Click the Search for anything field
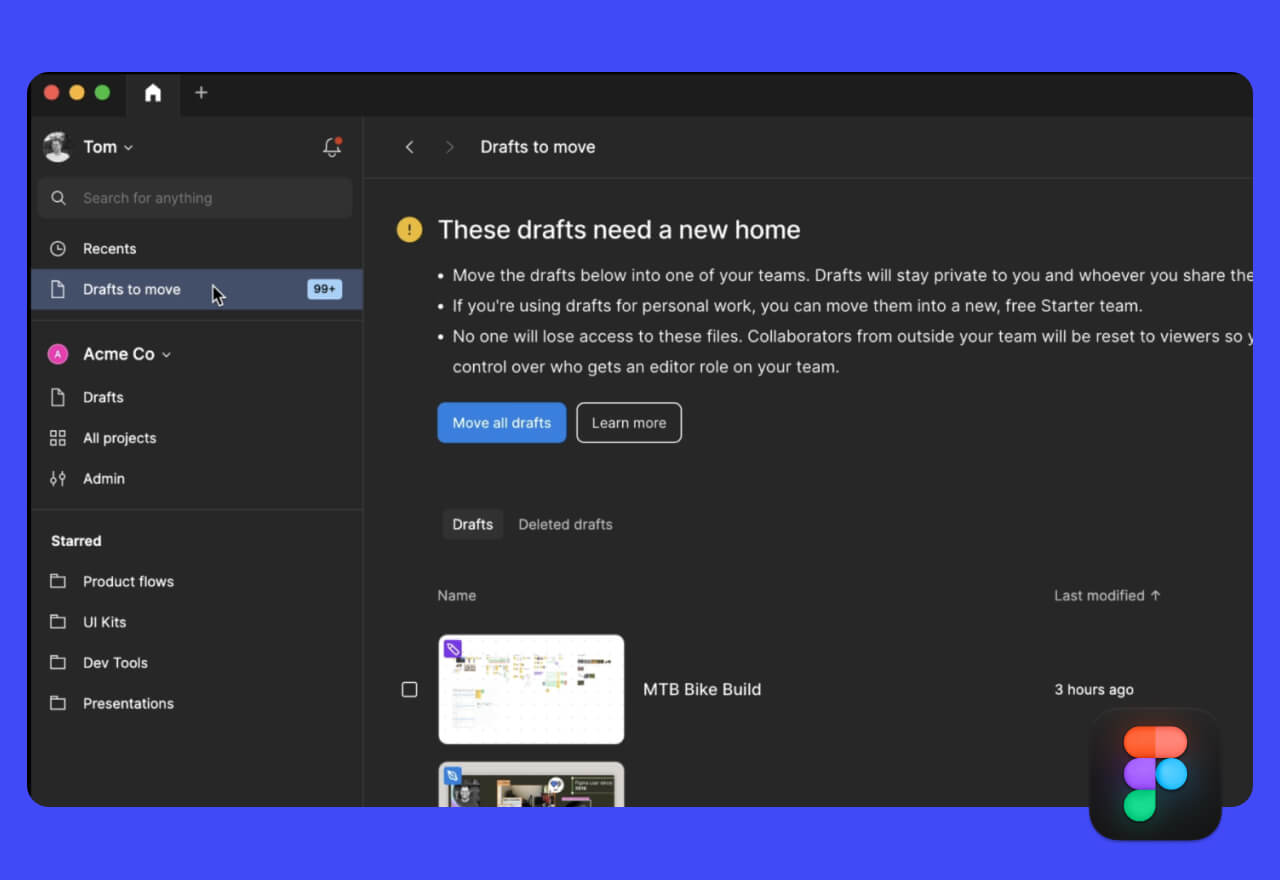 195,198
